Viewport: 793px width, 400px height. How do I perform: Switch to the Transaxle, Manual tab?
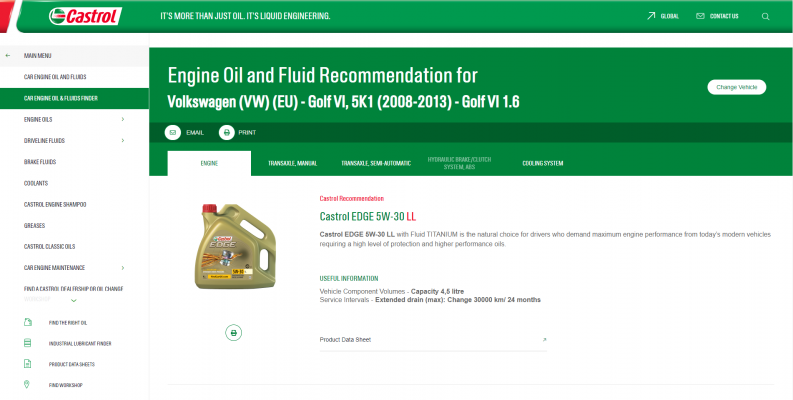292,163
